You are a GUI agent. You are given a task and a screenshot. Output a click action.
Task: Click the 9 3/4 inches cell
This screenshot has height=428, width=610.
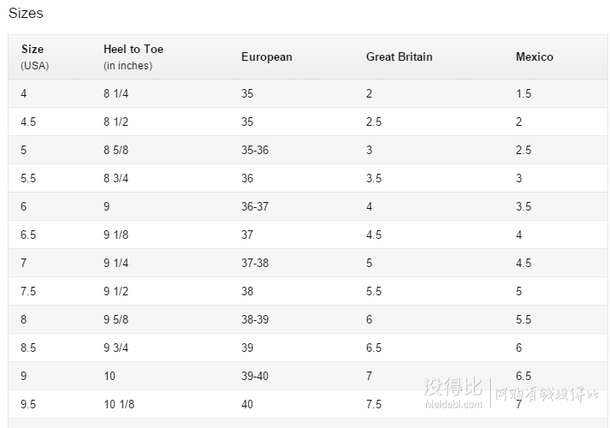click(x=116, y=348)
